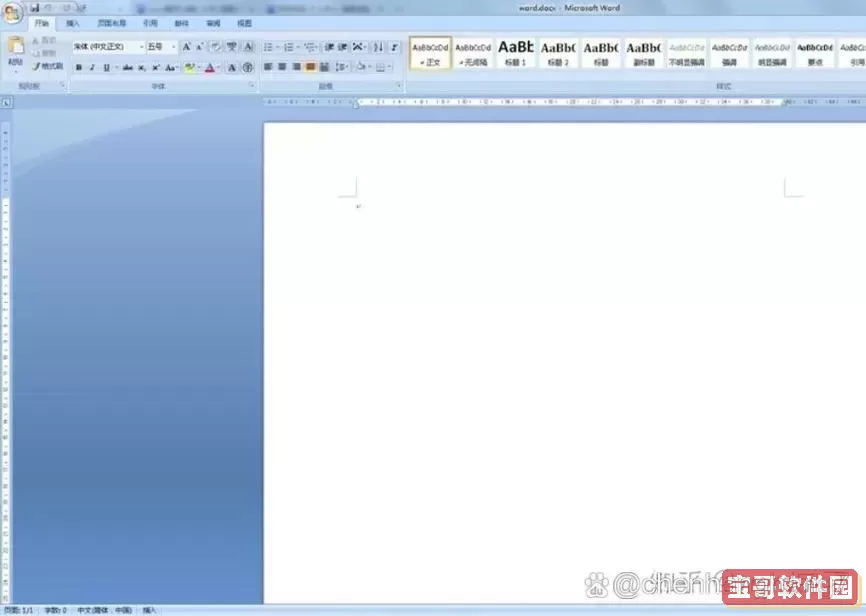
Task: Apply the 标题 2 style
Action: (558, 54)
